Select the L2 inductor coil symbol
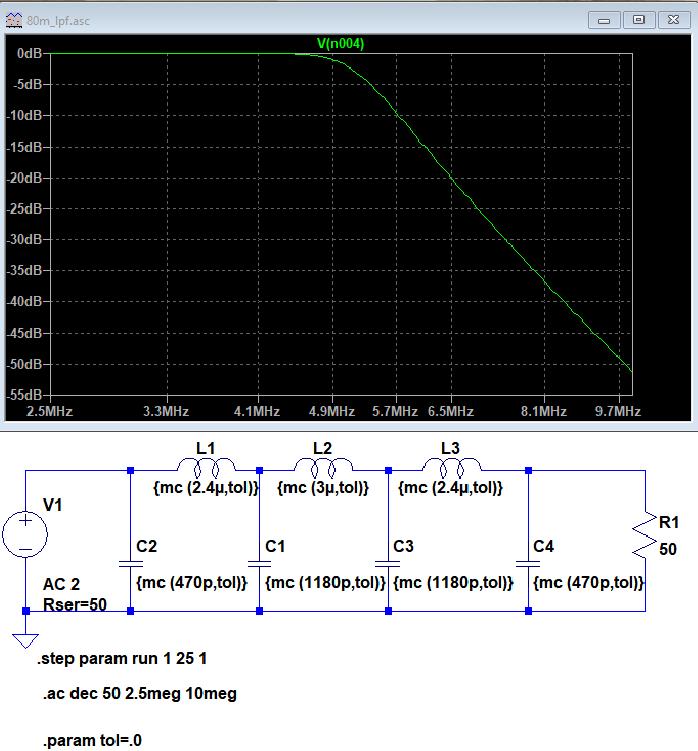This screenshot has width=698, height=751. 321,467
